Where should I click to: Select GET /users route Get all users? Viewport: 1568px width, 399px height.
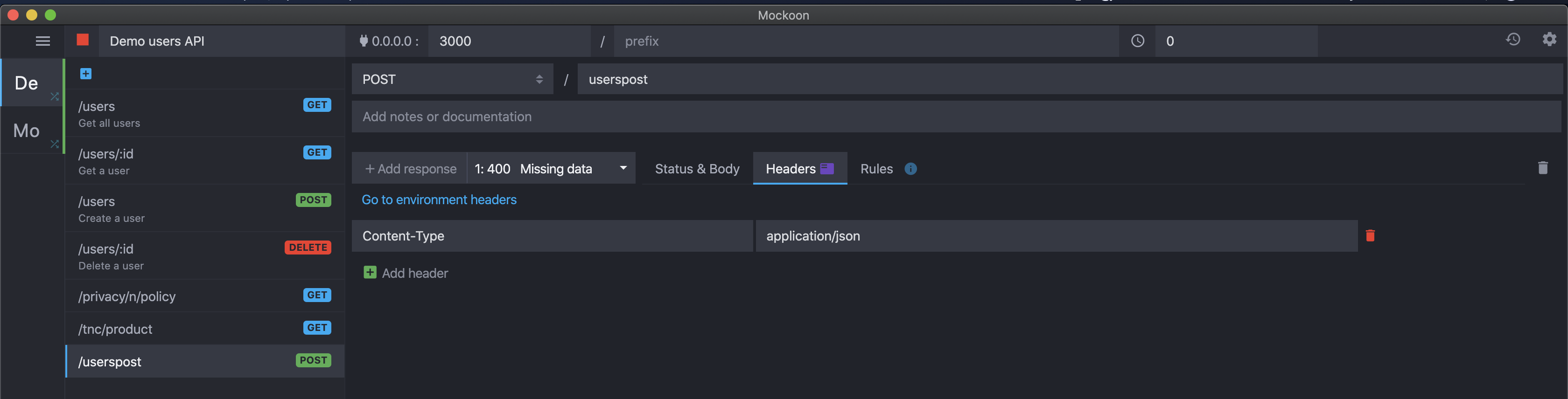(205, 113)
